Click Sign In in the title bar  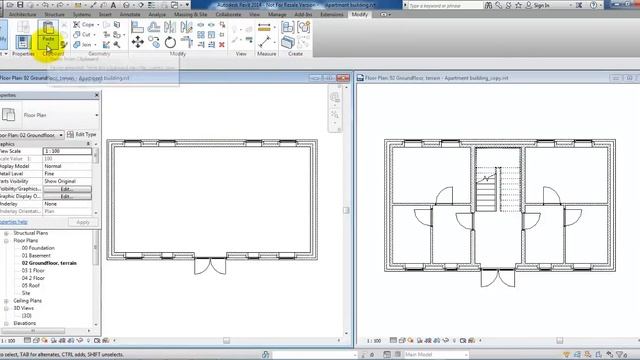[538, 5]
